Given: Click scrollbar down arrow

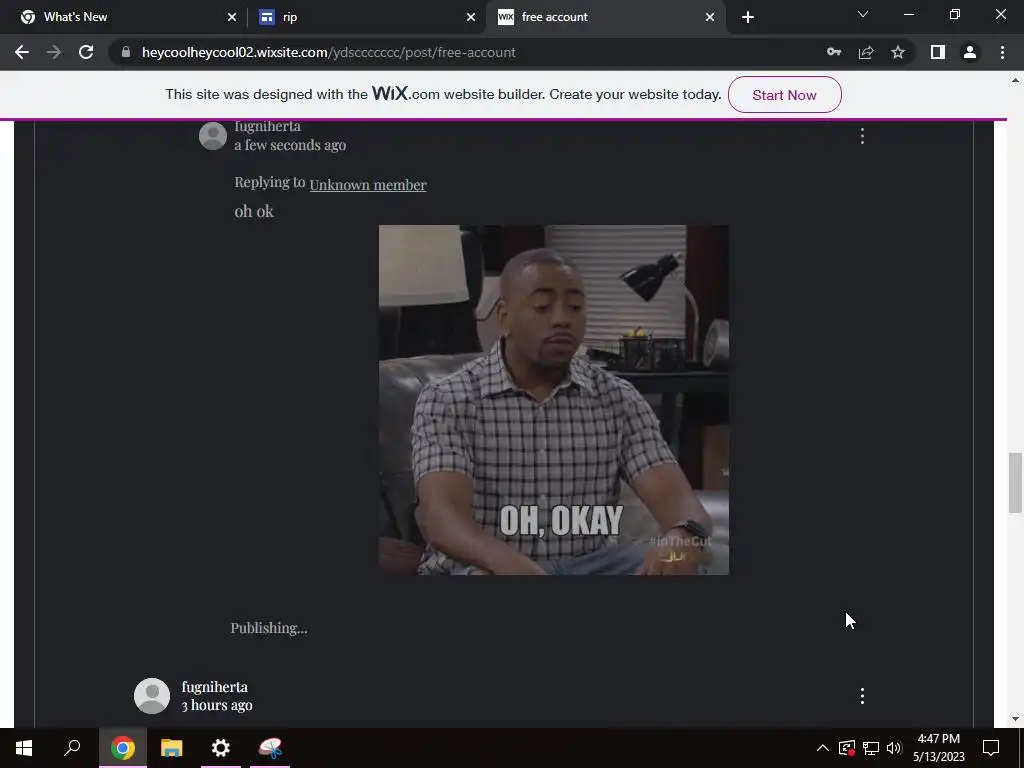Looking at the screenshot, I should pyautogui.click(x=1015, y=719).
